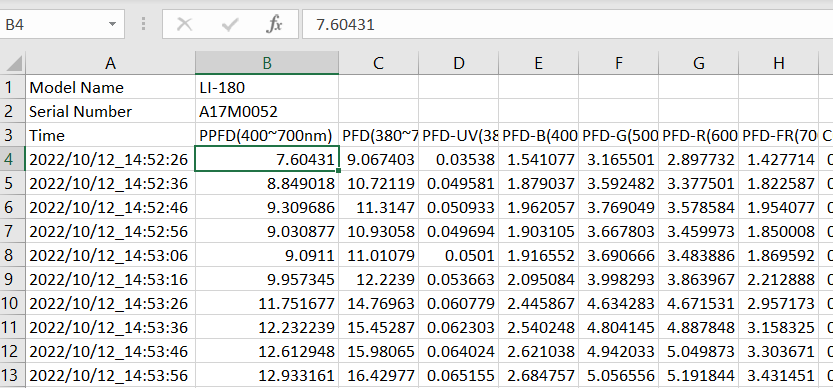833x388 pixels.
Task: Click cell with value 16.42977
Action: pyautogui.click(x=378, y=375)
